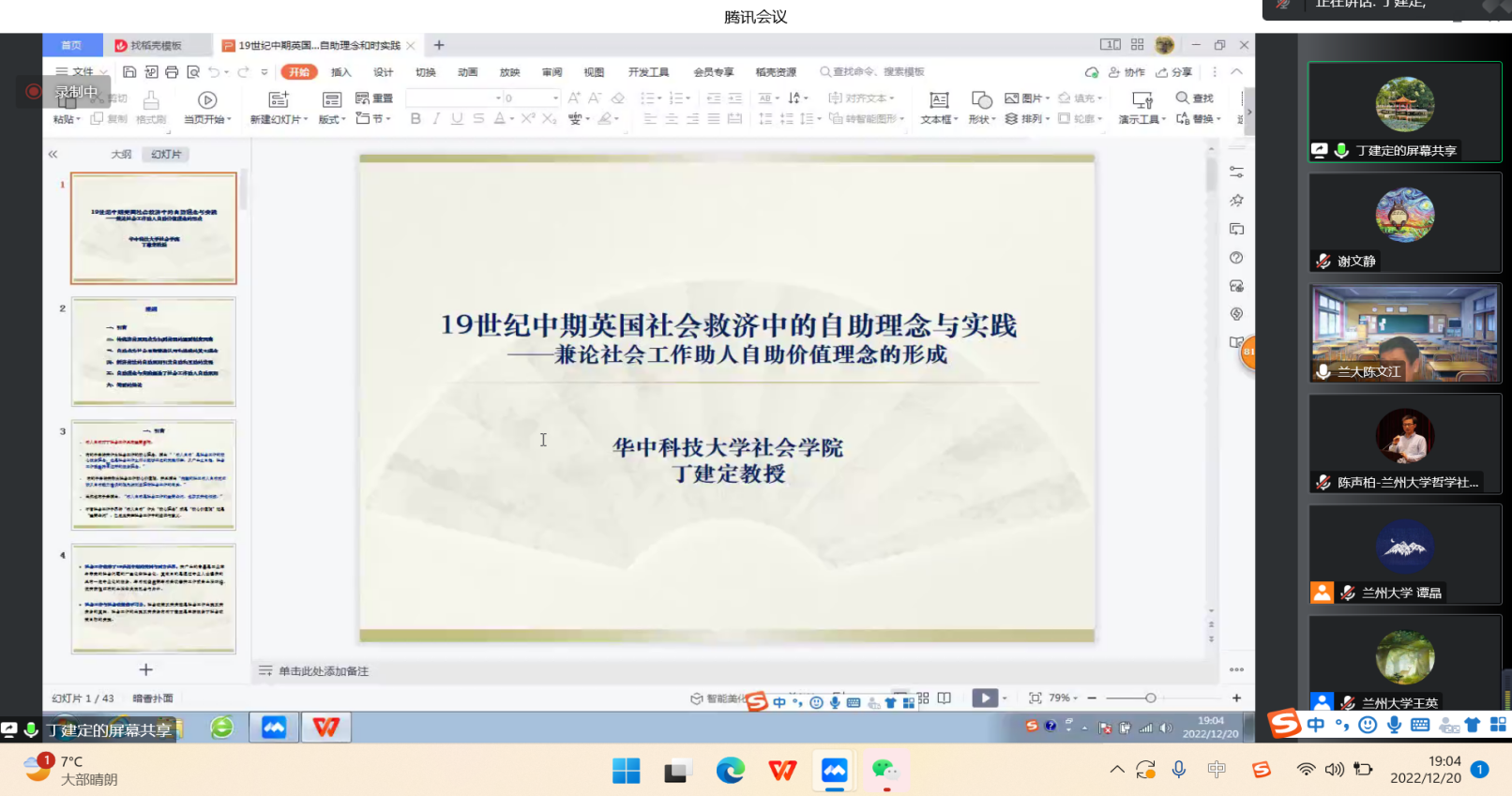Screen dimensions: 1512x796
Task: Click the New Slide (新建幻灯片) icon
Action: [279, 99]
